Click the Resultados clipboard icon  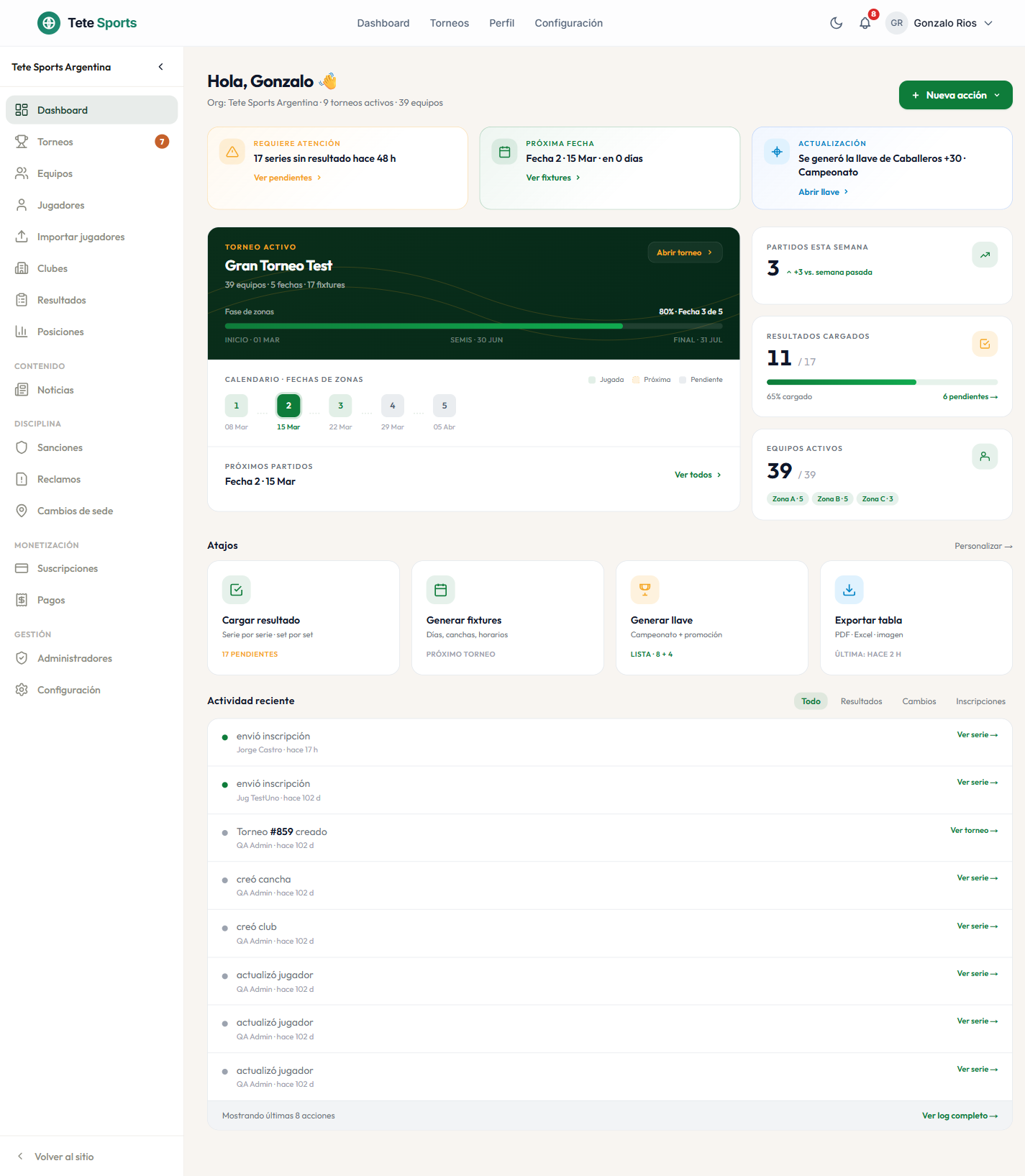click(x=22, y=300)
